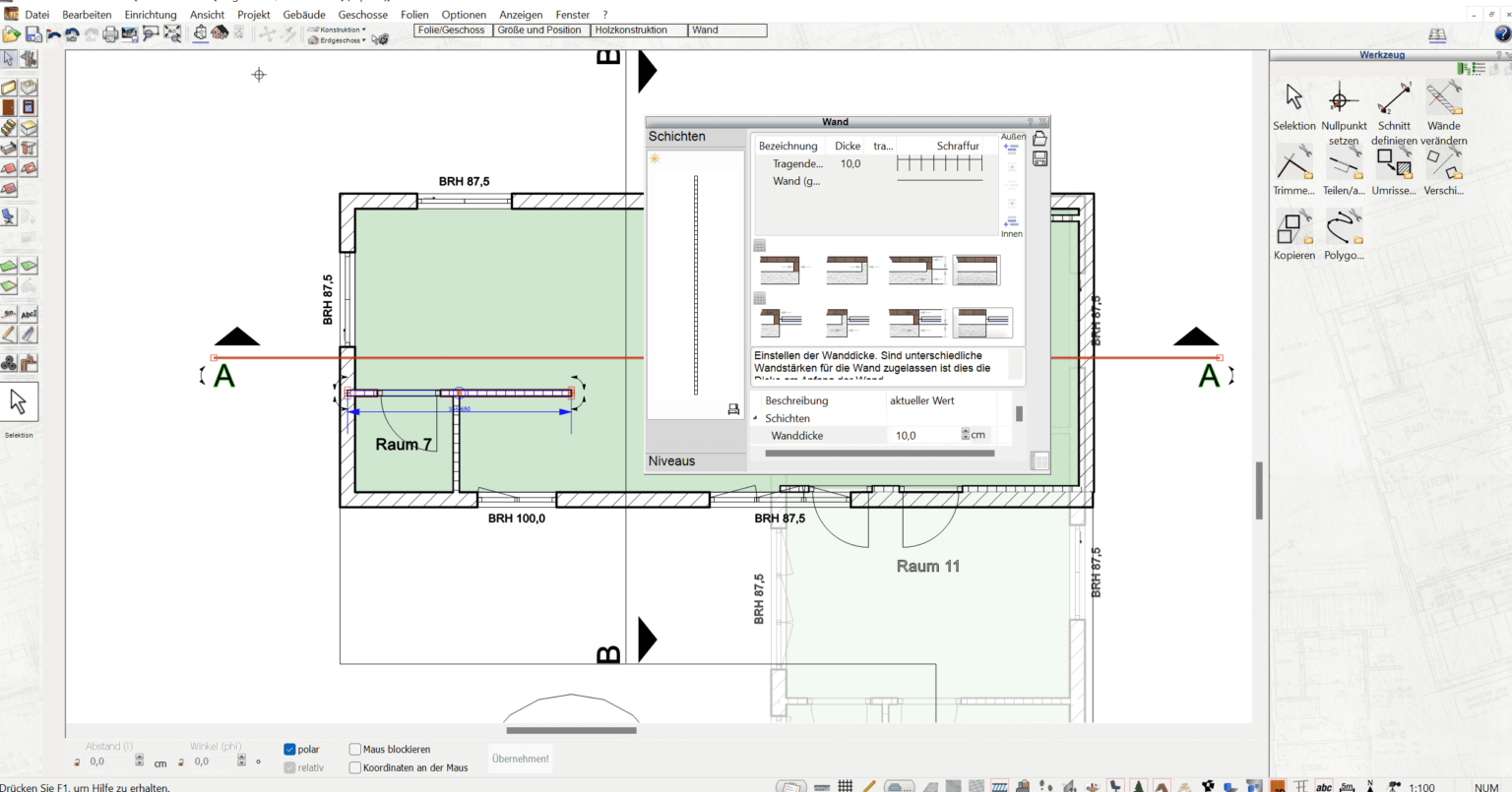The height and width of the screenshot is (792, 1512).
Task: Click the Übernehmen! button
Action: click(520, 759)
